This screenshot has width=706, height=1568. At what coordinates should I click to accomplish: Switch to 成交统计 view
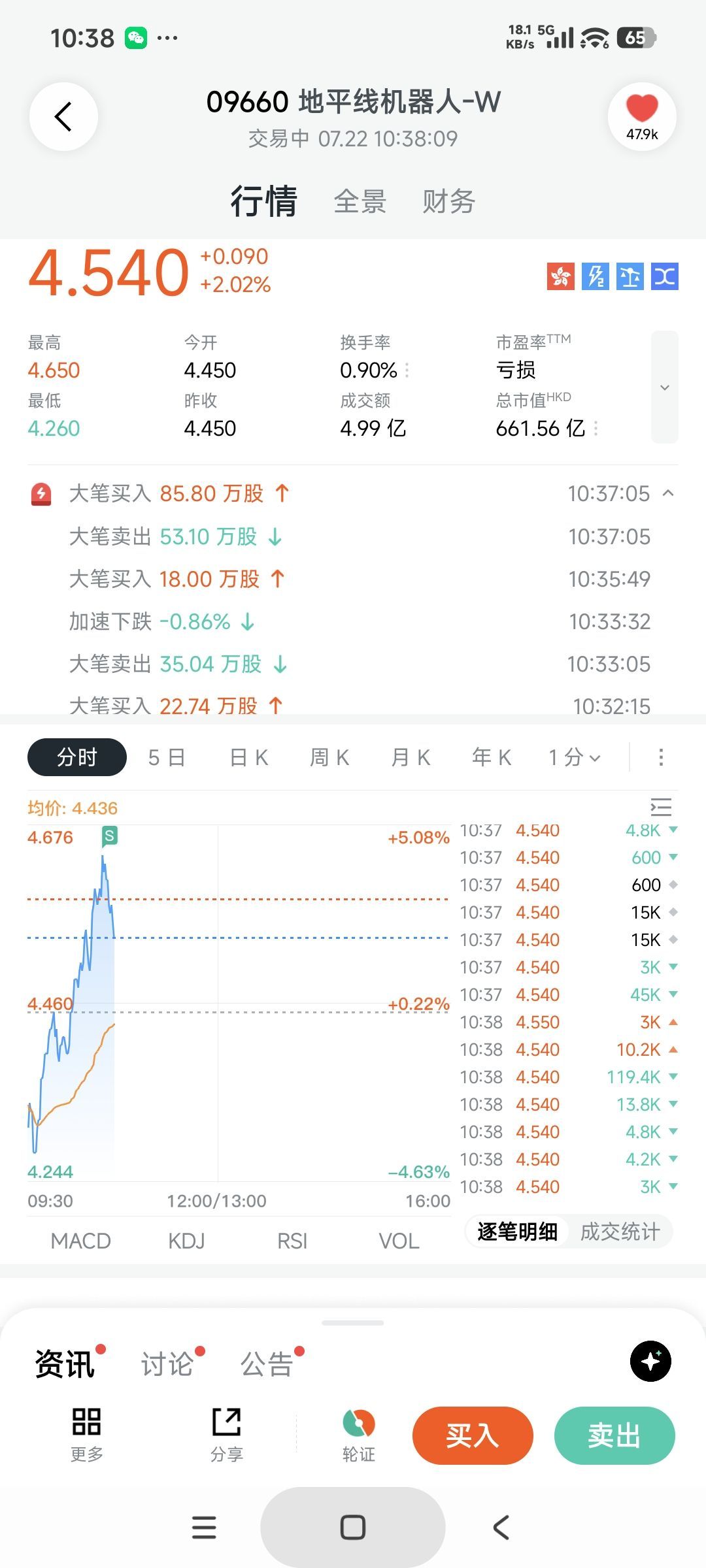click(x=620, y=1232)
